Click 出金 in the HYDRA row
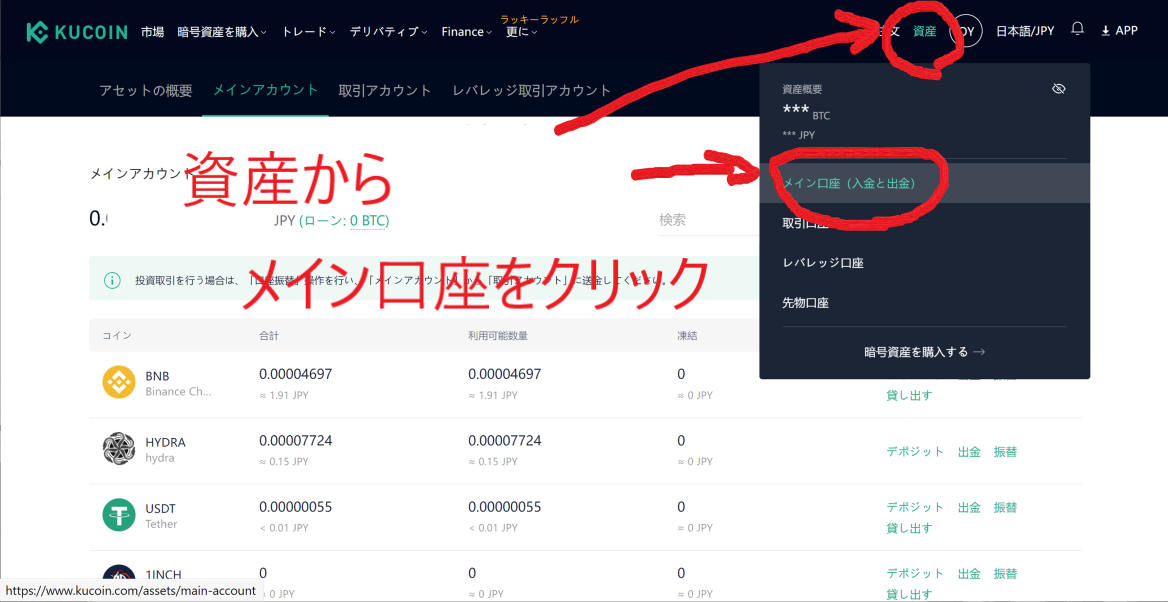The height and width of the screenshot is (602, 1168). (969, 452)
